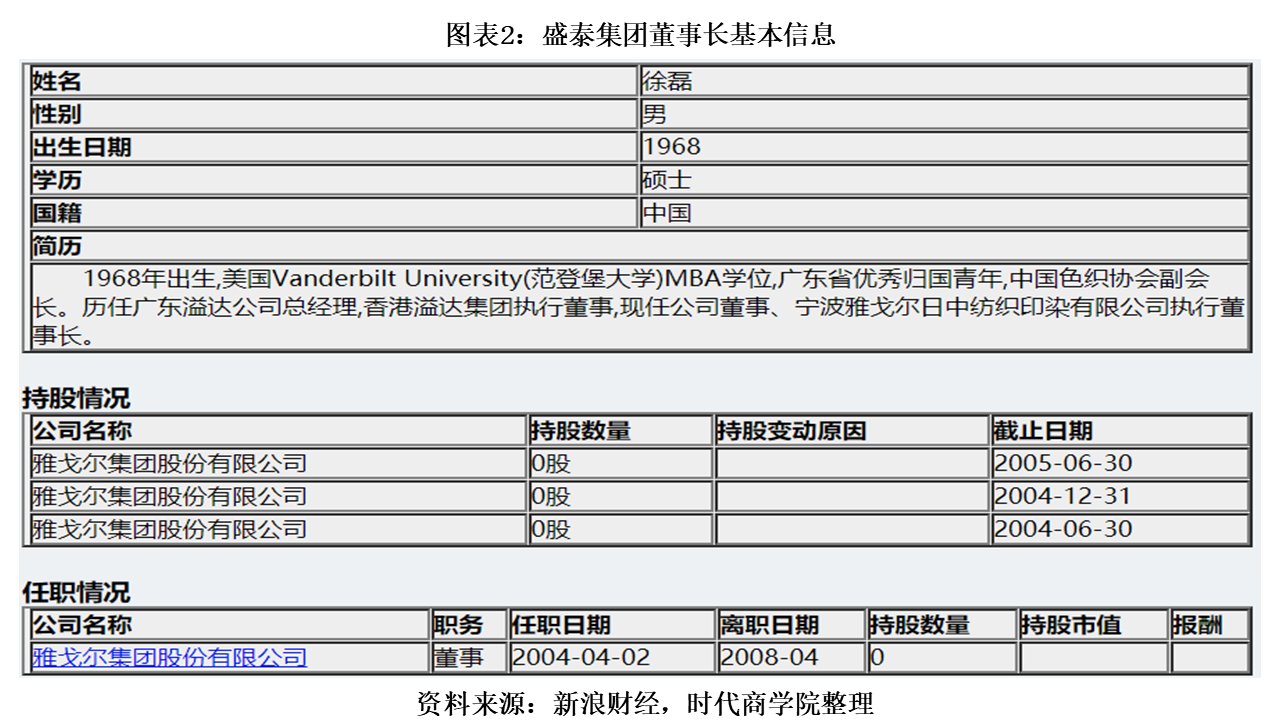
Task: Click 0股 in the 2004-06-30 row
Action: (550, 529)
